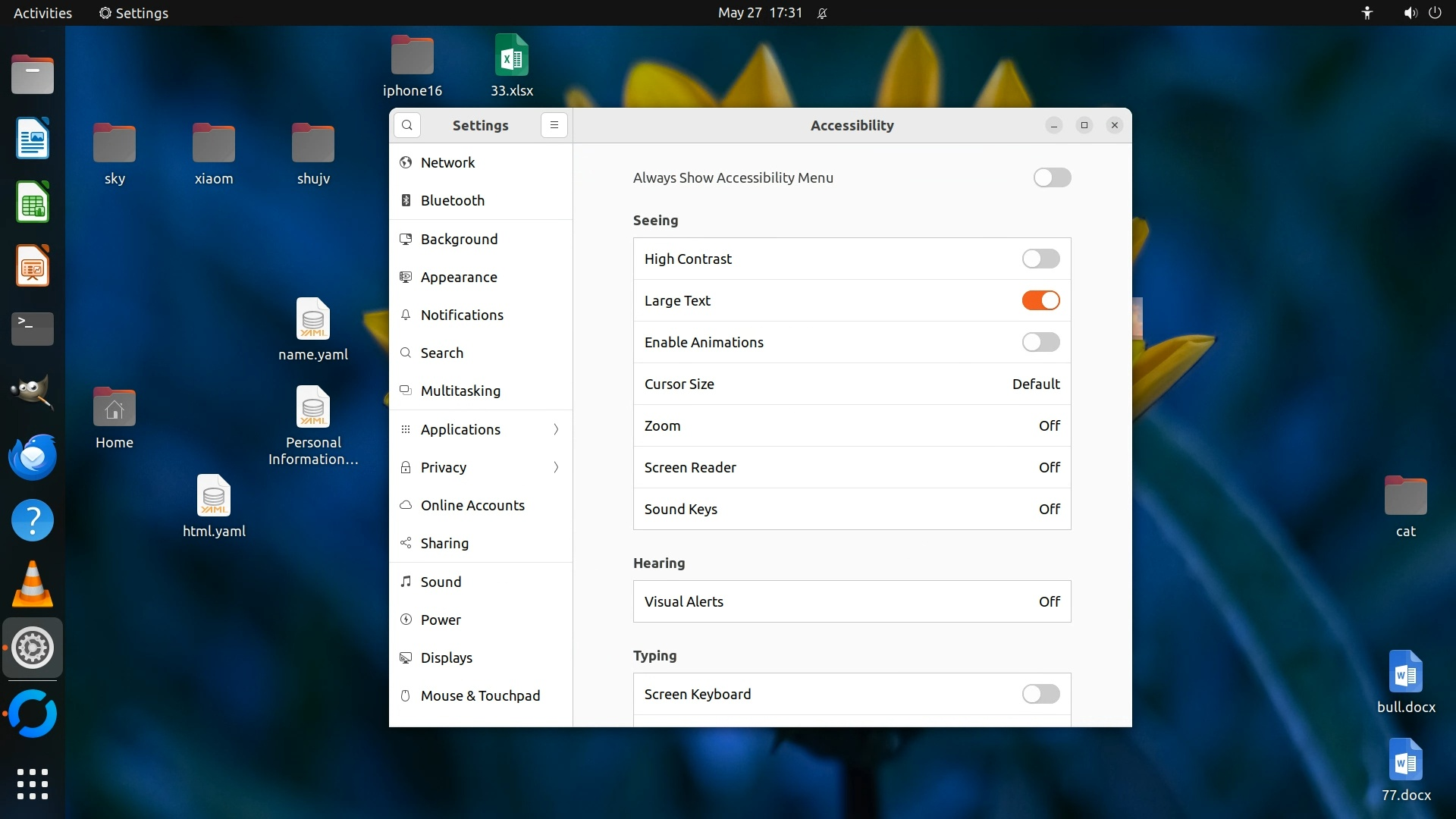Expand the Privacy settings chevron
This screenshot has width=1456, height=819.
556,467
